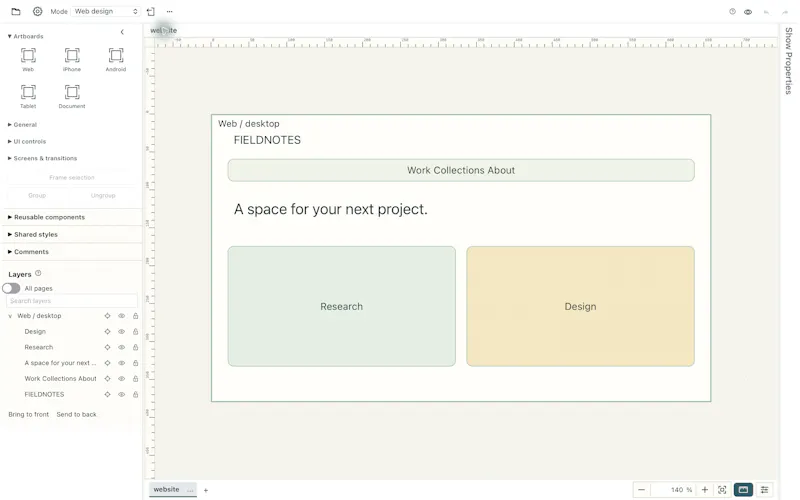800x500 pixels.
Task: Click the Ungroup button
Action: pyautogui.click(x=103, y=195)
